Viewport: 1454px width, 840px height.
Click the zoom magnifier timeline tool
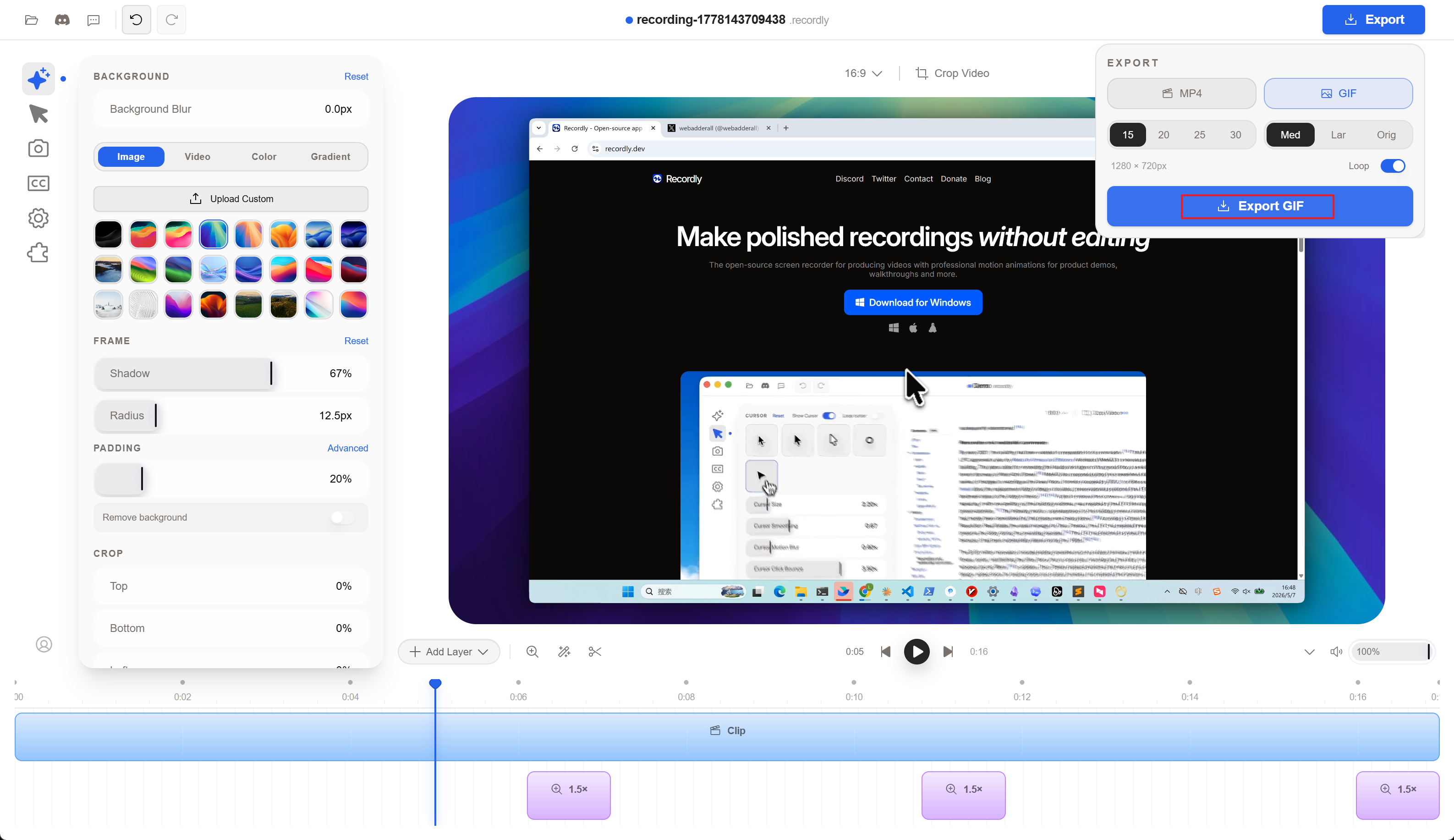[532, 651]
